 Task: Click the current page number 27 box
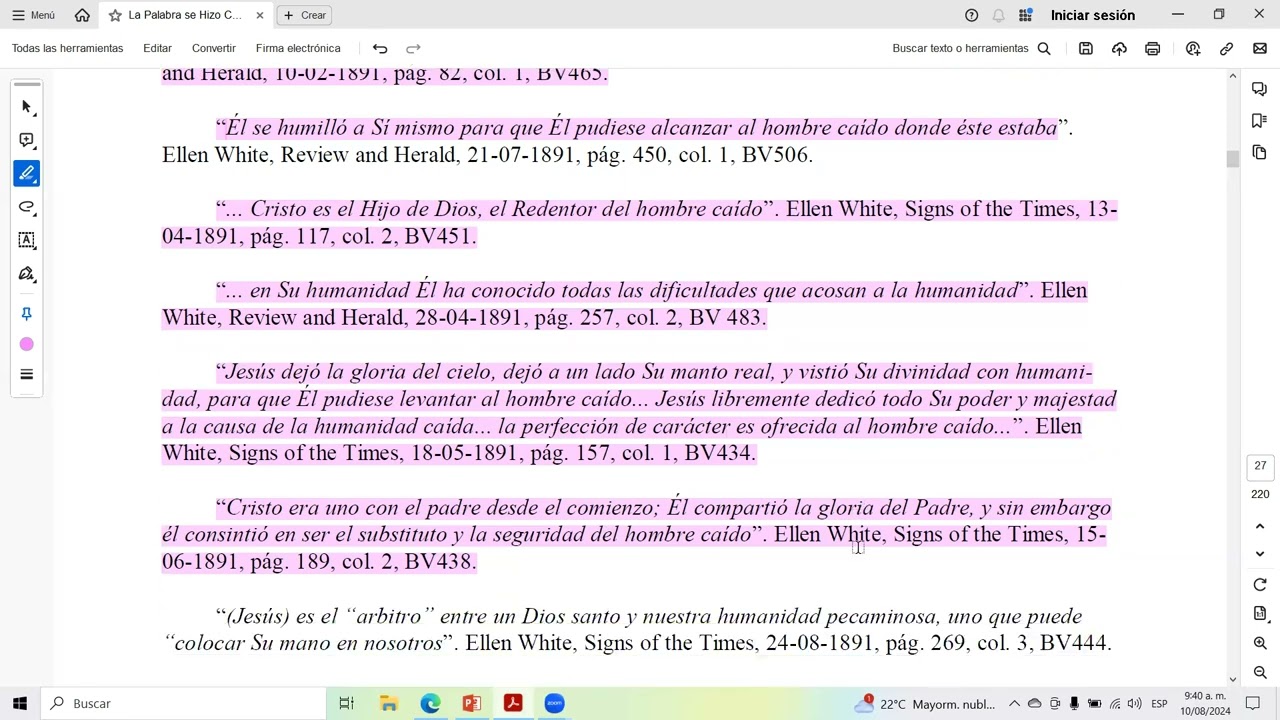pos(1260,466)
